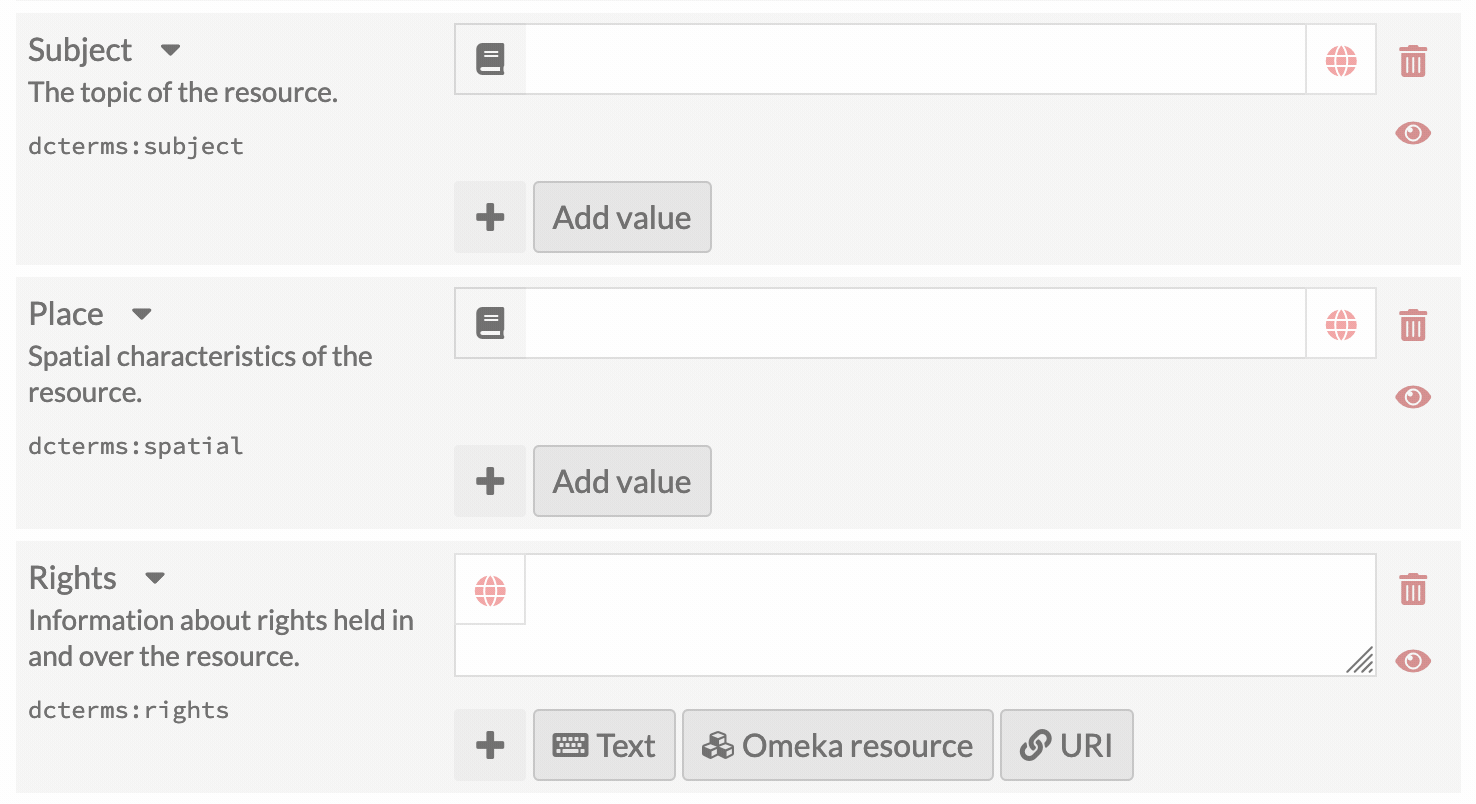Expand the Rights property dropdown arrow
This screenshot has height=804, width=1476.
(154, 578)
